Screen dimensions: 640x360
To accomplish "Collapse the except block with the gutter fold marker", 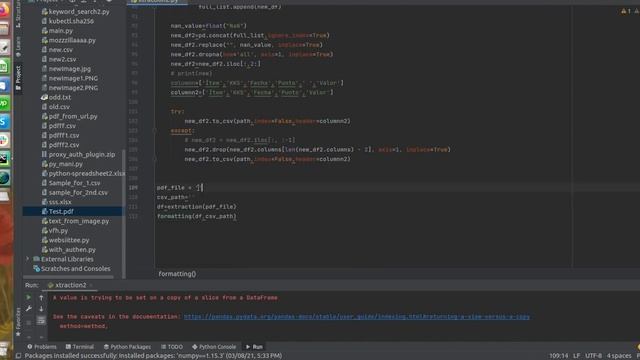I will tap(154, 131).
